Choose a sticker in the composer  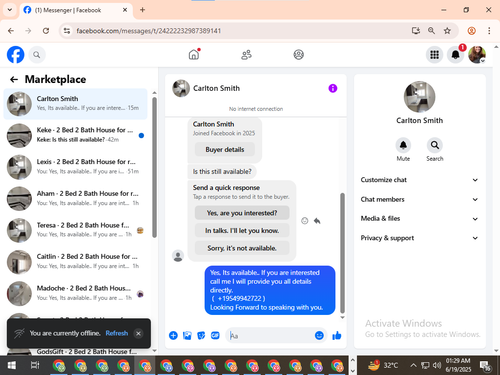tap(201, 335)
